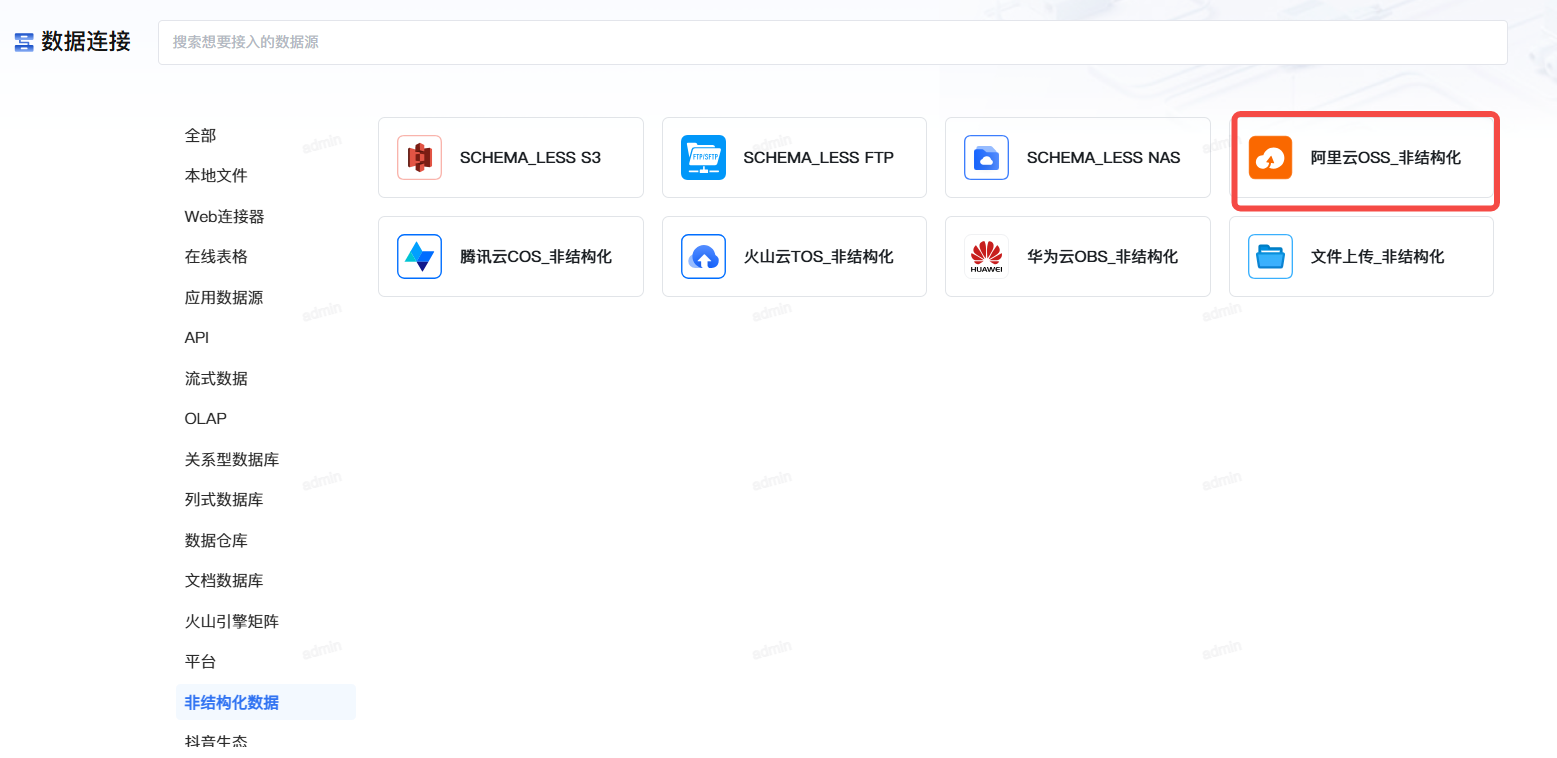1557x758 pixels.
Task: Select the 腾讯云COS_非结构化 card label
Action: (x=536, y=256)
